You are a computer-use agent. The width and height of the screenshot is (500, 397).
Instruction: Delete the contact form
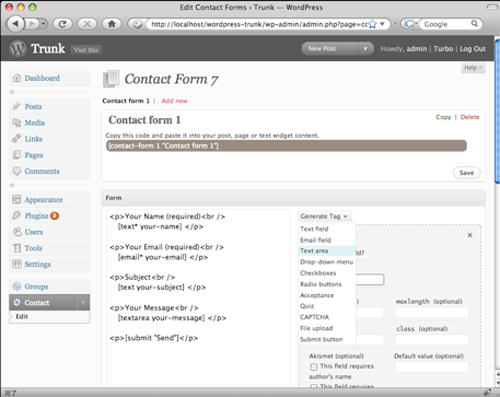click(x=470, y=117)
